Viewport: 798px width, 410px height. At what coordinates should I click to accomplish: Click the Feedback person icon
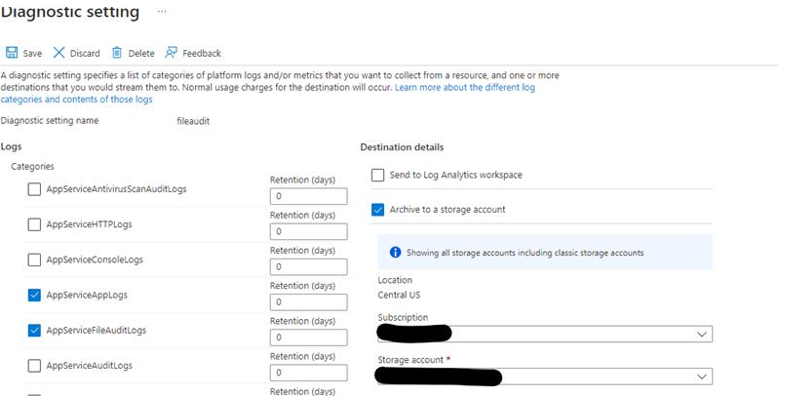(x=171, y=52)
